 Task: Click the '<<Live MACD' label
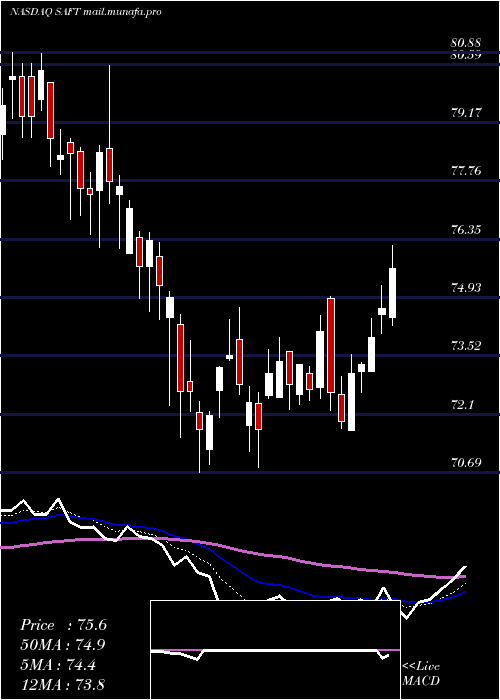click(x=421, y=673)
